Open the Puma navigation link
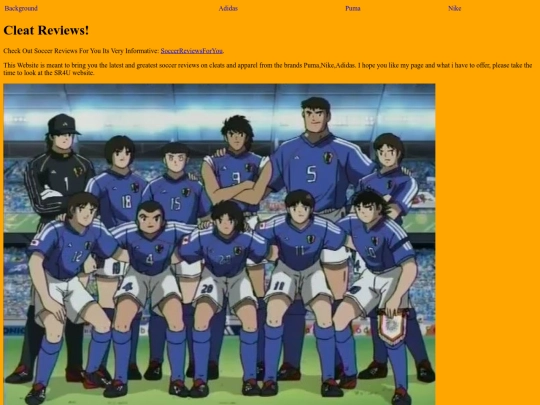Image resolution: width=540 pixels, height=405 pixels. [353, 8]
